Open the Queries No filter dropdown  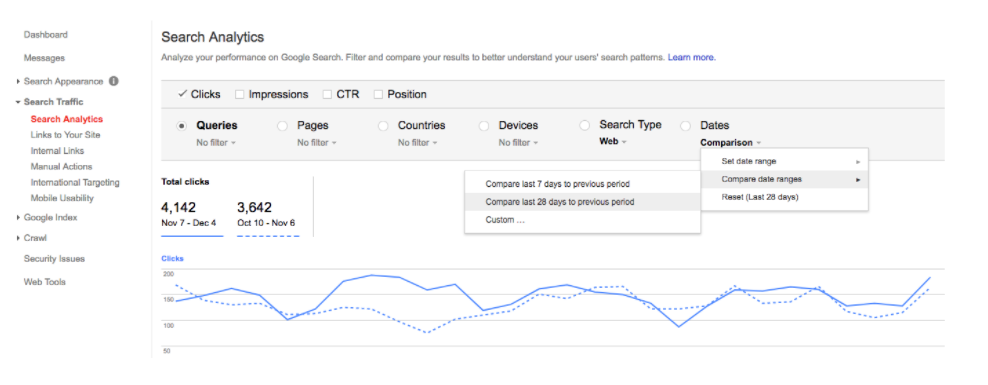[215, 143]
